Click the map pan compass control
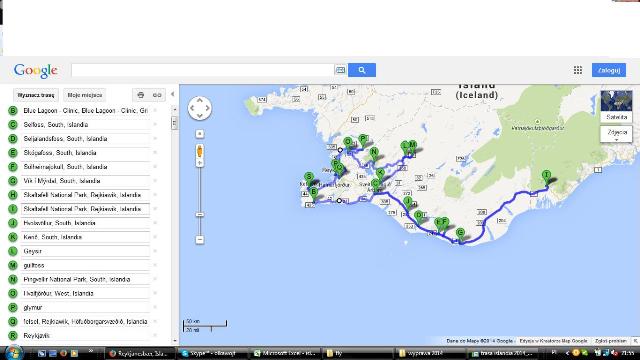Viewport: 640px width, 360px height. point(200,108)
